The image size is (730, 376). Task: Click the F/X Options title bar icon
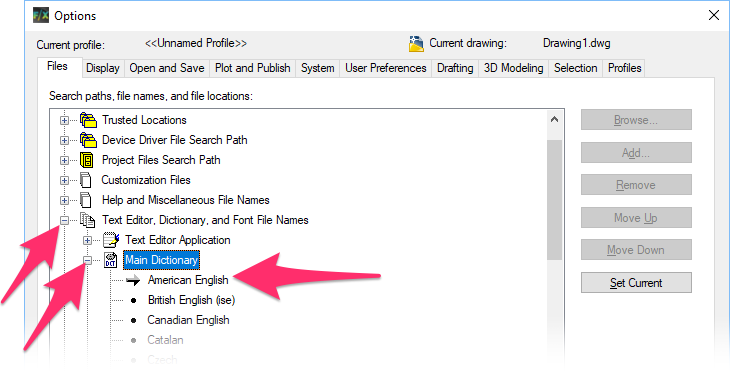(x=41, y=15)
